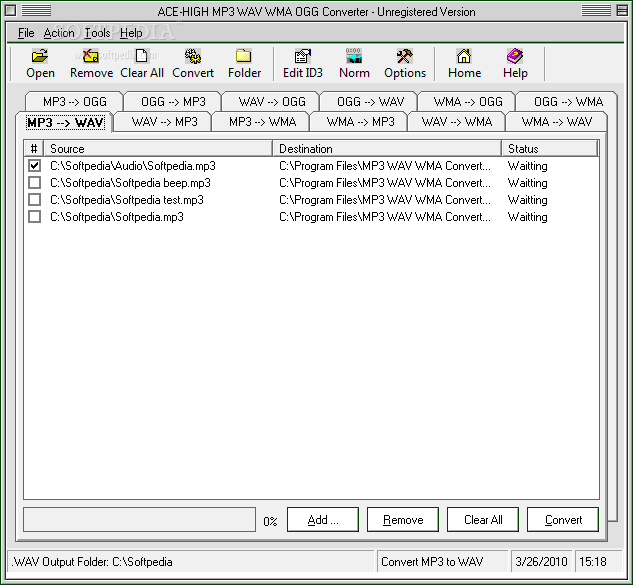This screenshot has width=633, height=585.
Task: Switch to the MP3 --> OGG tab
Action: (75, 101)
